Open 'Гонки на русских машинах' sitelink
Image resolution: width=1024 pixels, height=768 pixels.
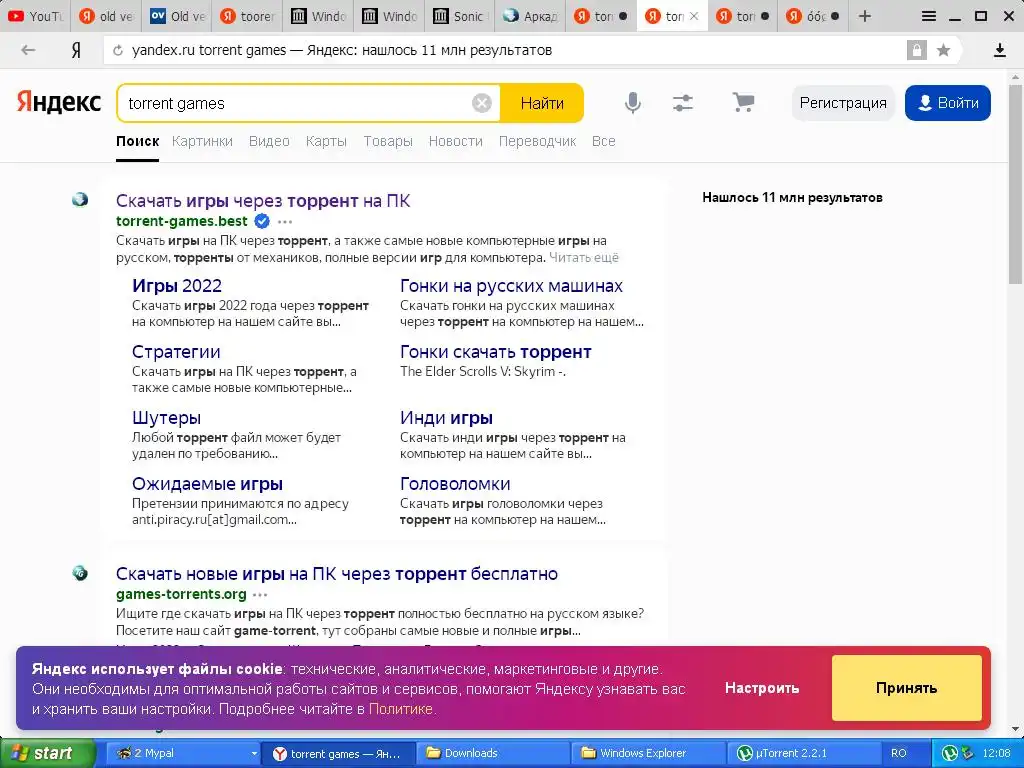click(511, 285)
